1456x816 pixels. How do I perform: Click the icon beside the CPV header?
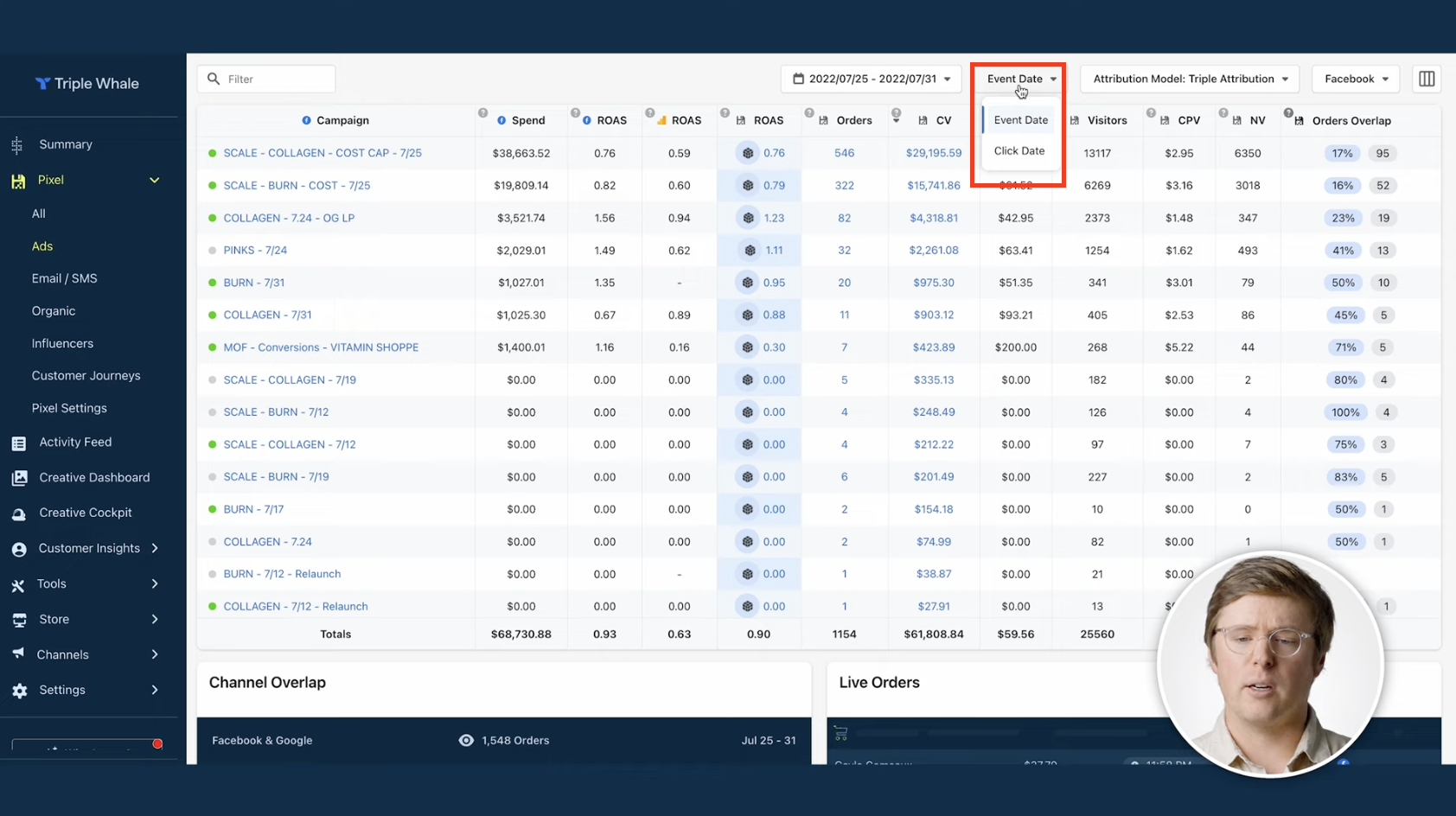coord(1165,120)
